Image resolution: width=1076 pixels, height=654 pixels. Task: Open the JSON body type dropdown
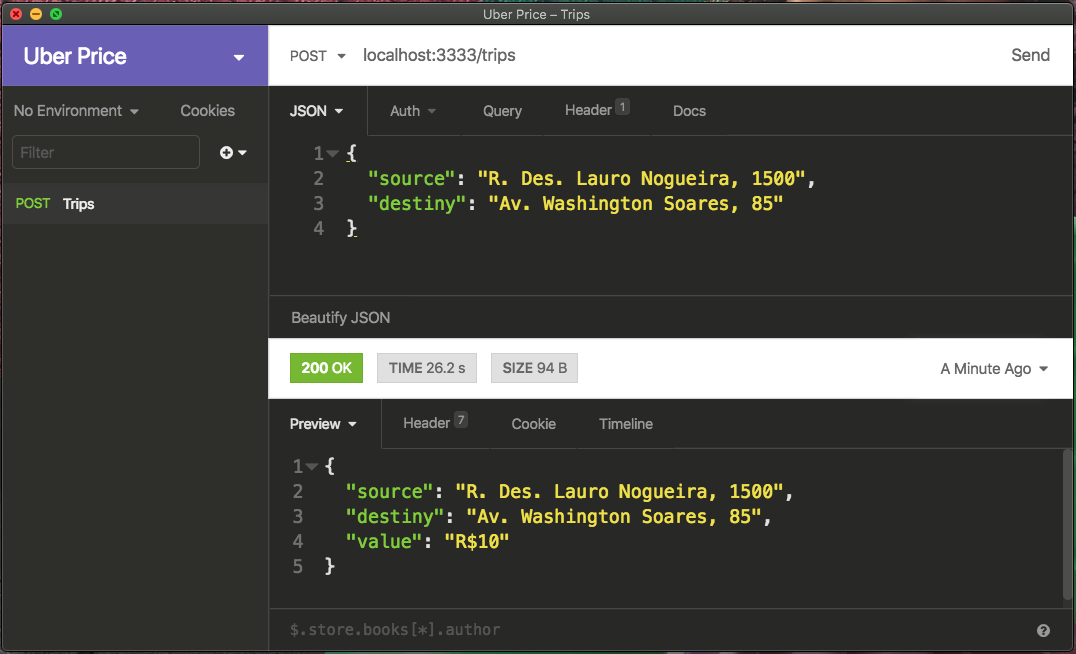[x=316, y=110]
